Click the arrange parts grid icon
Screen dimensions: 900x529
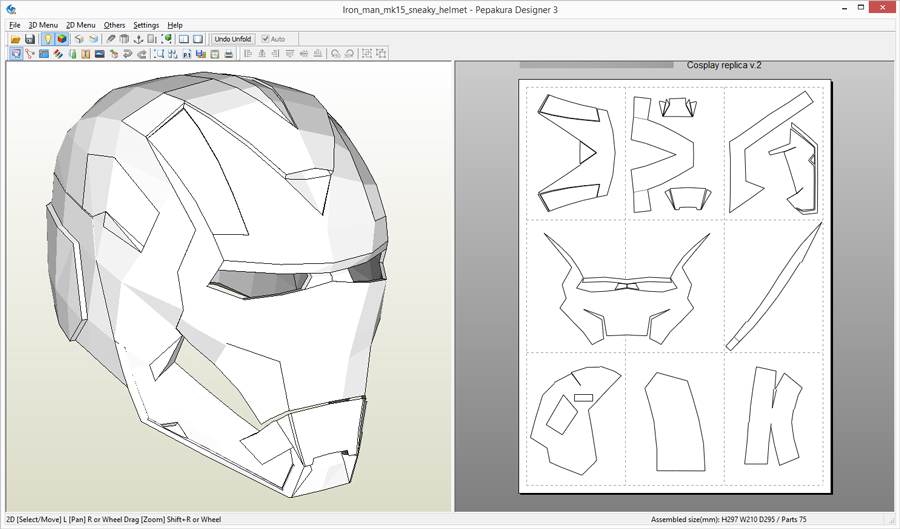[173, 54]
